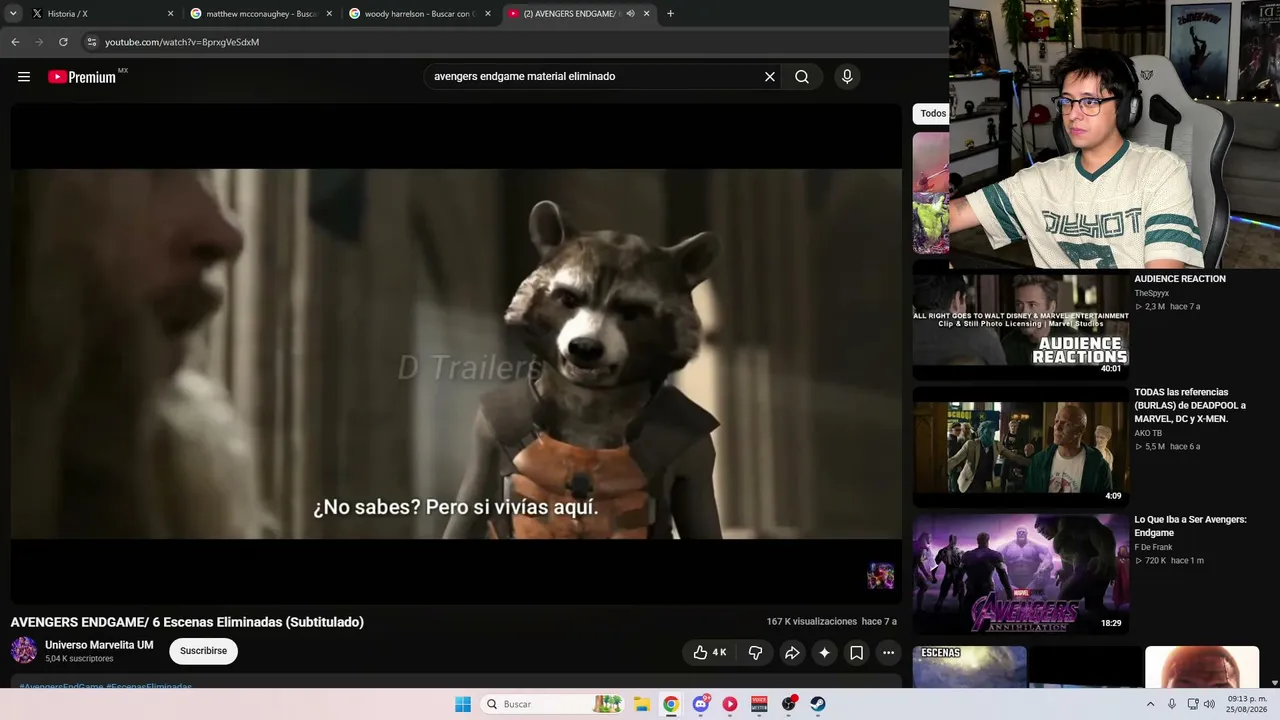
Task: Open the Windows Start menu
Action: (x=463, y=704)
